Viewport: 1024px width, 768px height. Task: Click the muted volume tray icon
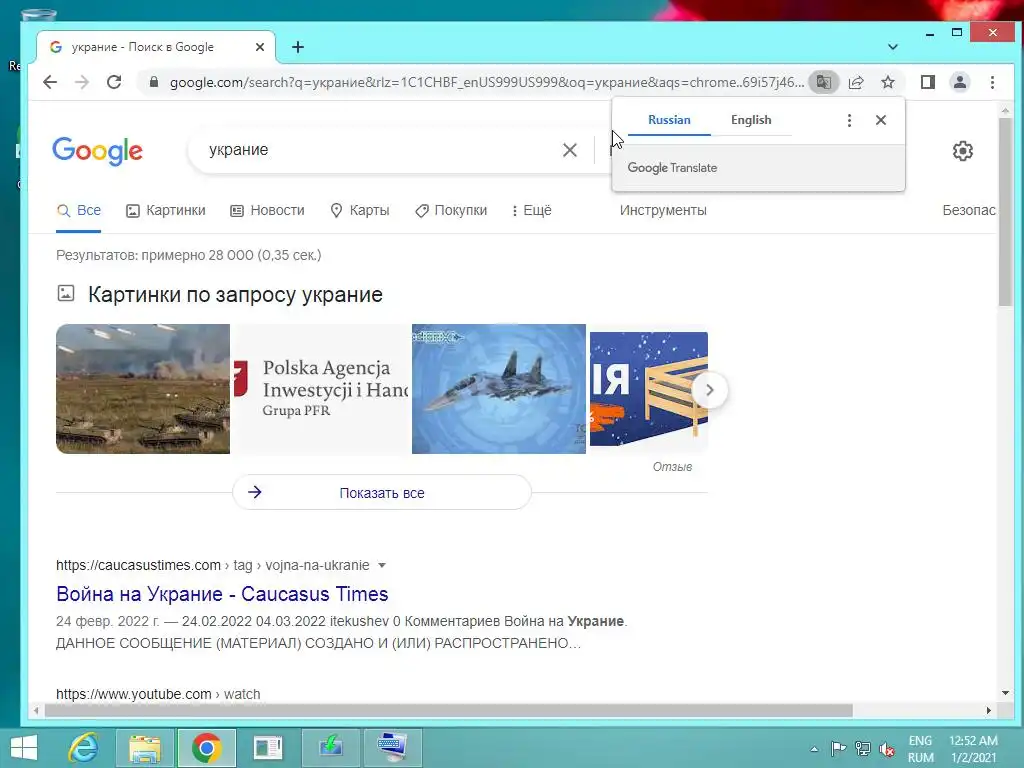pos(887,749)
